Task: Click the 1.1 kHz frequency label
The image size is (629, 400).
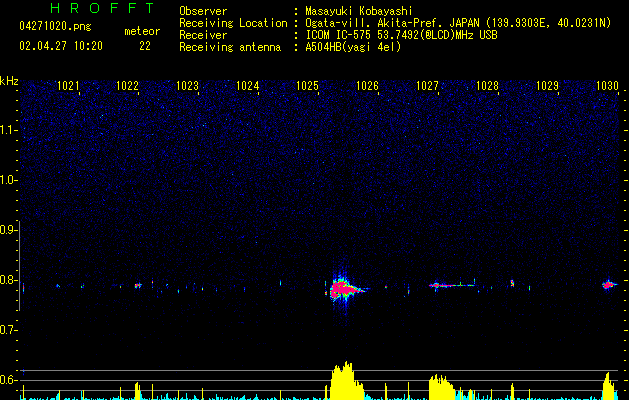Action: pos(8,130)
